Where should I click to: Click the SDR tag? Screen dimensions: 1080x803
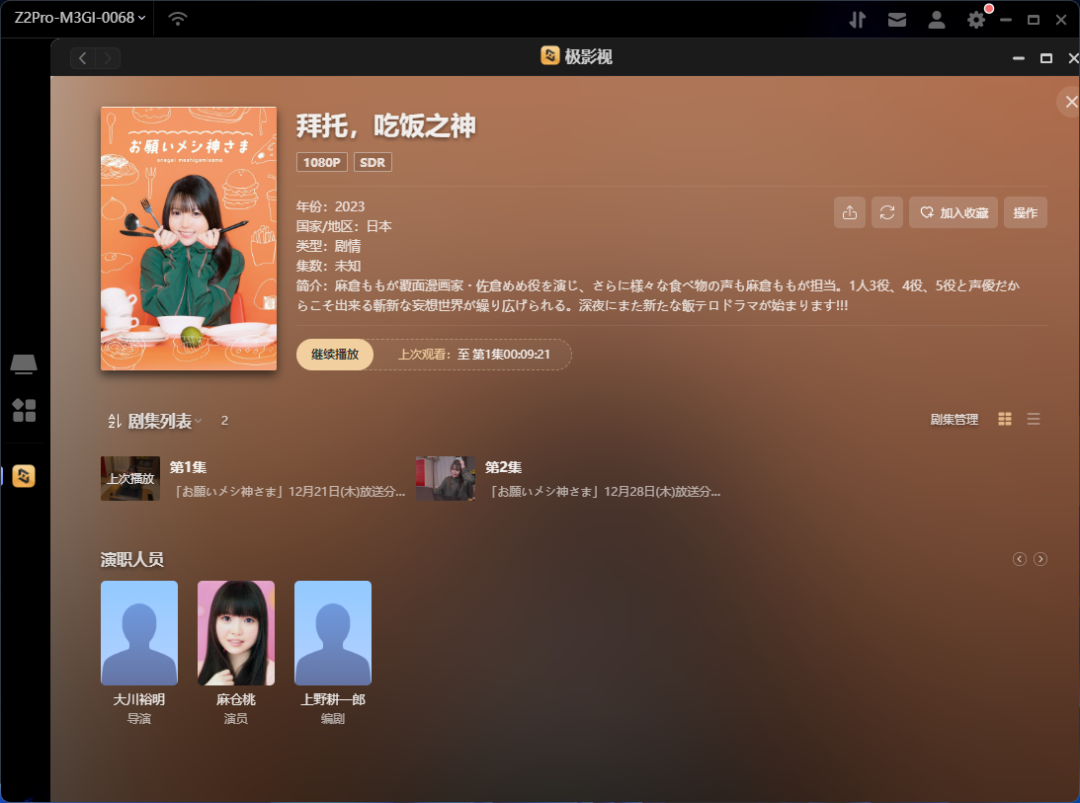(x=373, y=163)
